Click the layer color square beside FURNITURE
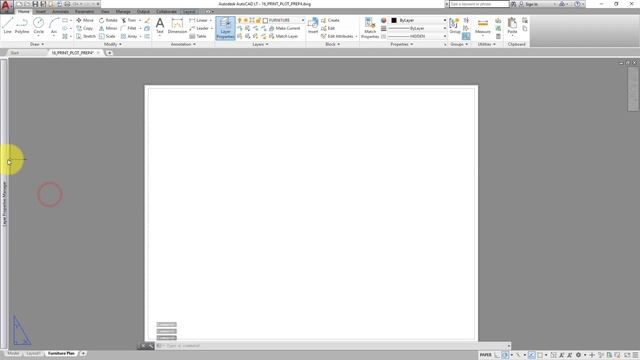The height and width of the screenshot is (360, 640). 265,20
